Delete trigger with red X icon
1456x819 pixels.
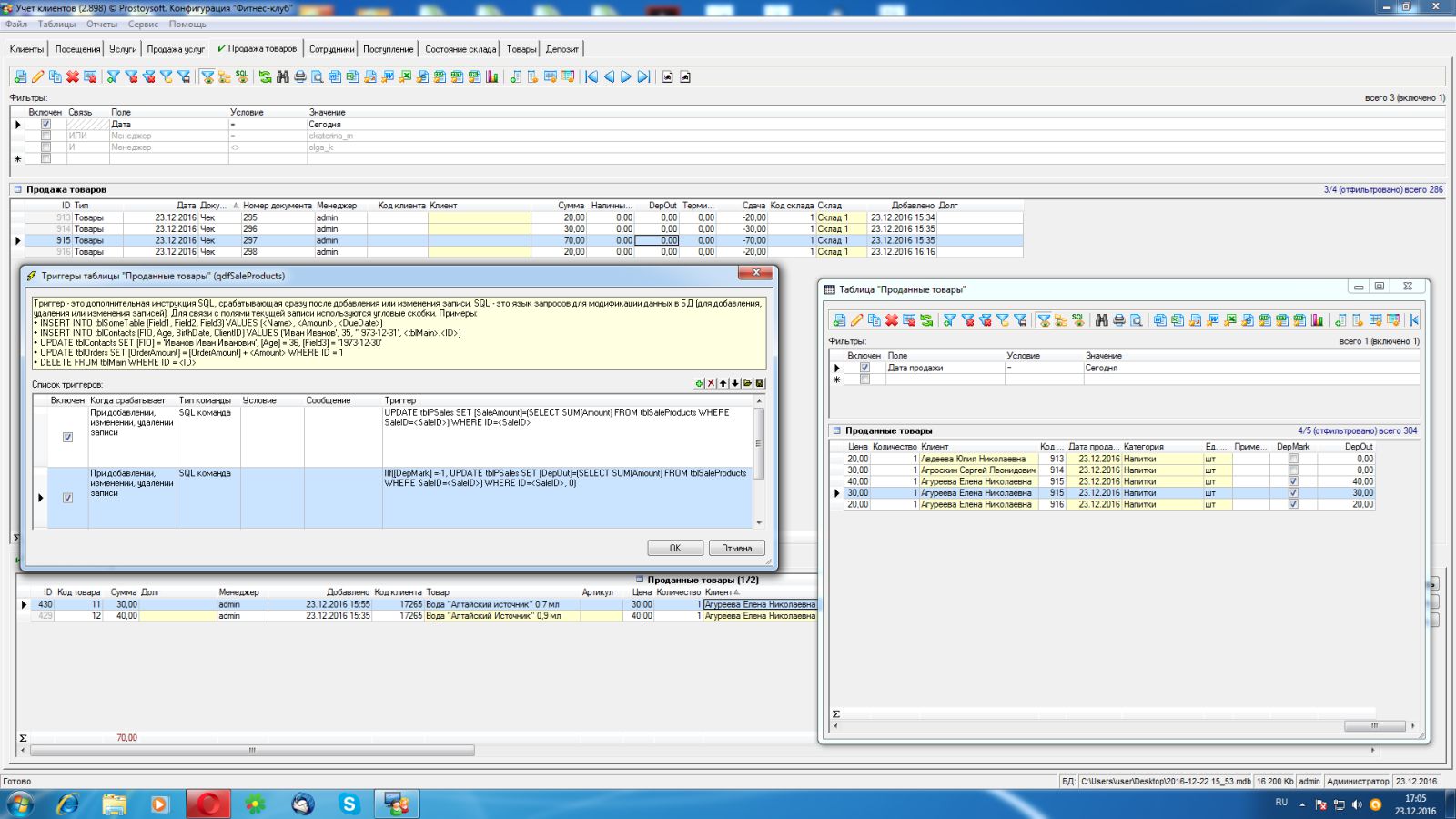tap(711, 384)
